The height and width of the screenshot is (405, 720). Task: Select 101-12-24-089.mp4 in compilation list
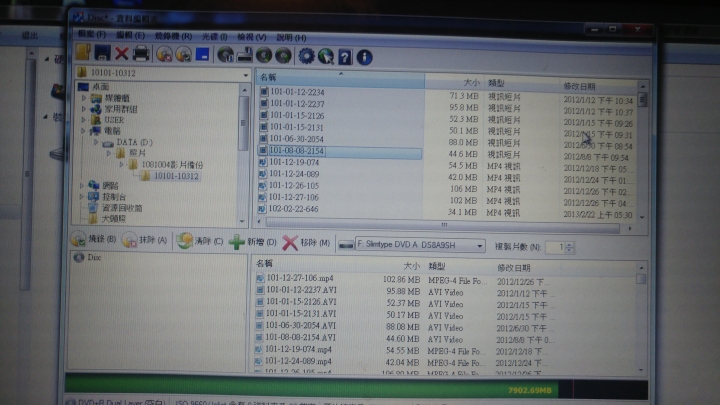[x=298, y=361]
